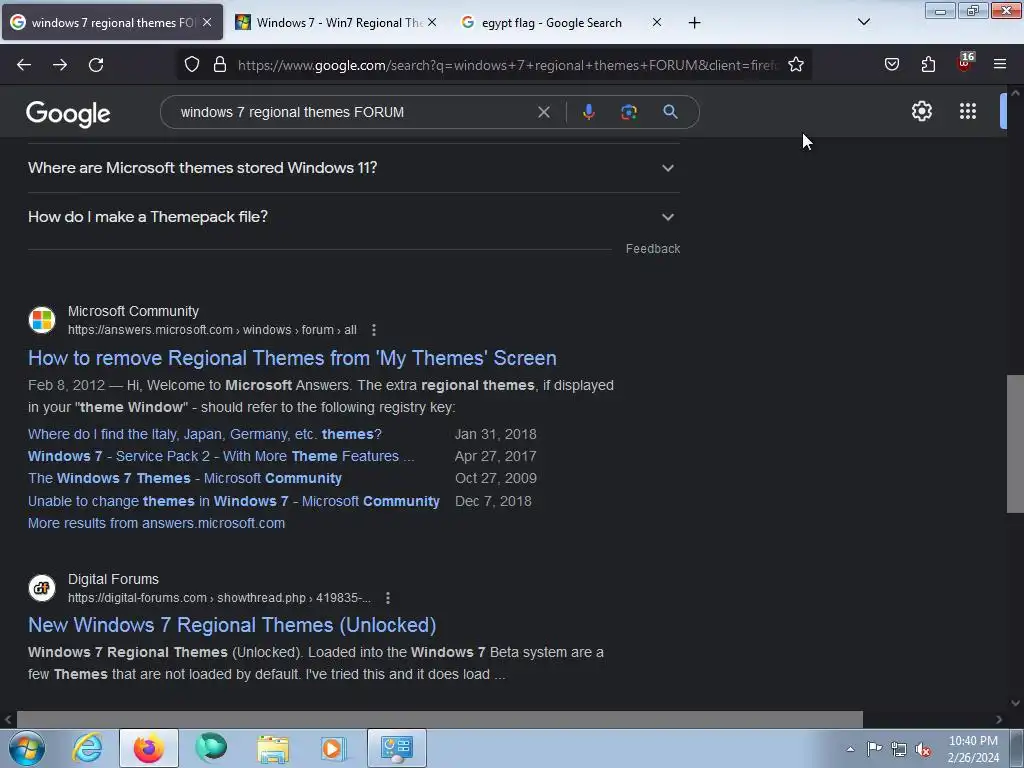Expand 'Where are Microsoft themes stored Windows 11?'
The image size is (1024, 768).
tap(354, 168)
